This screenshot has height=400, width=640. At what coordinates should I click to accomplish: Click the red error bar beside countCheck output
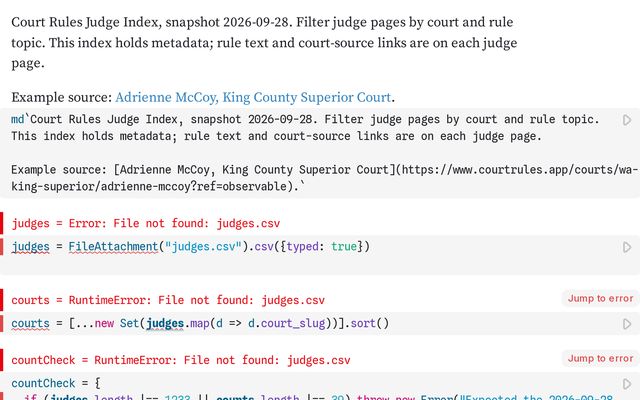pyautogui.click(x=2, y=360)
